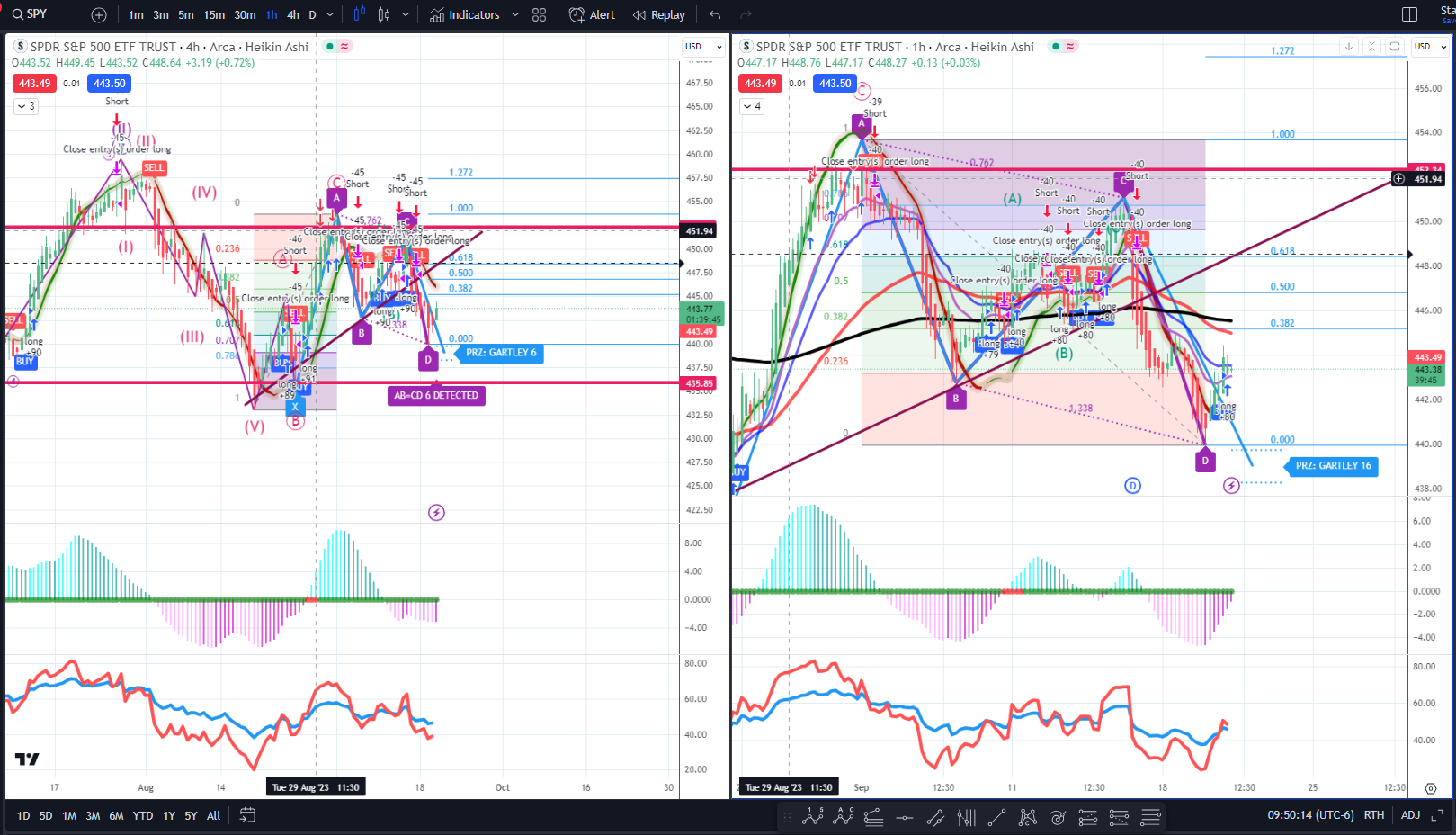The image size is (1456, 835).
Task: Open USD currency dropdown on 4h chart
Action: (703, 47)
